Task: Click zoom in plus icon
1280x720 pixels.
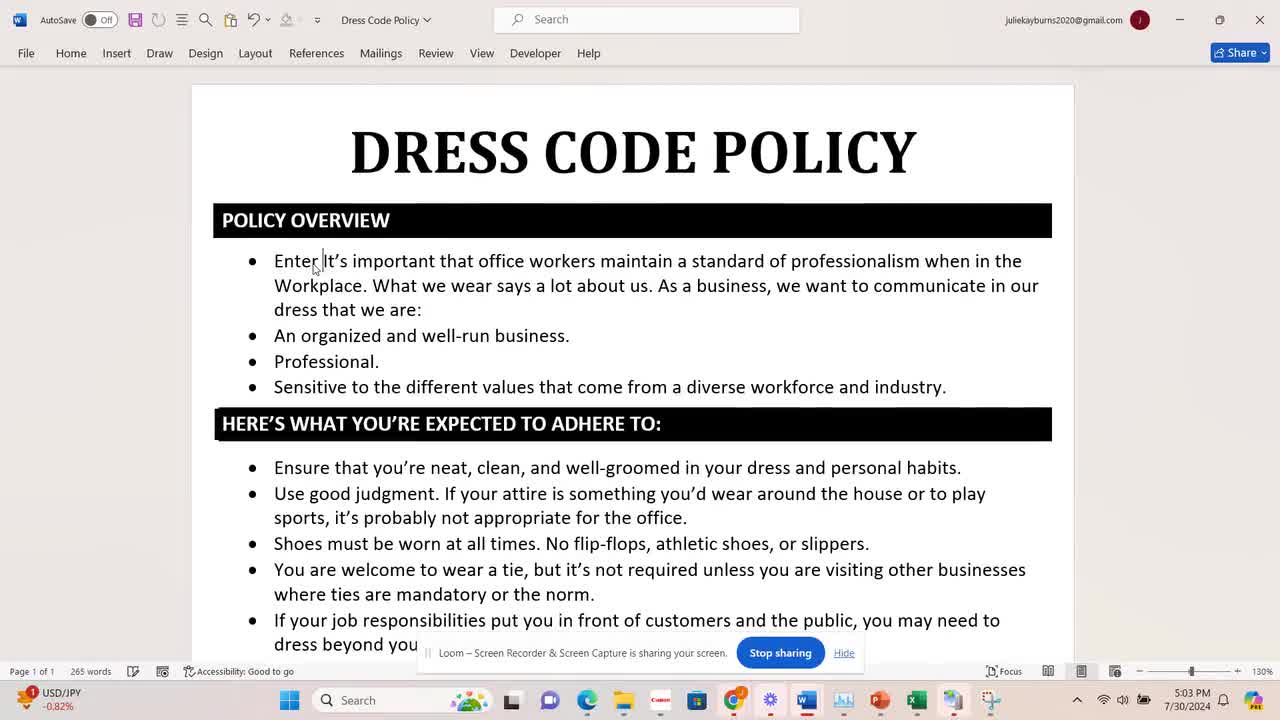Action: (x=1237, y=671)
